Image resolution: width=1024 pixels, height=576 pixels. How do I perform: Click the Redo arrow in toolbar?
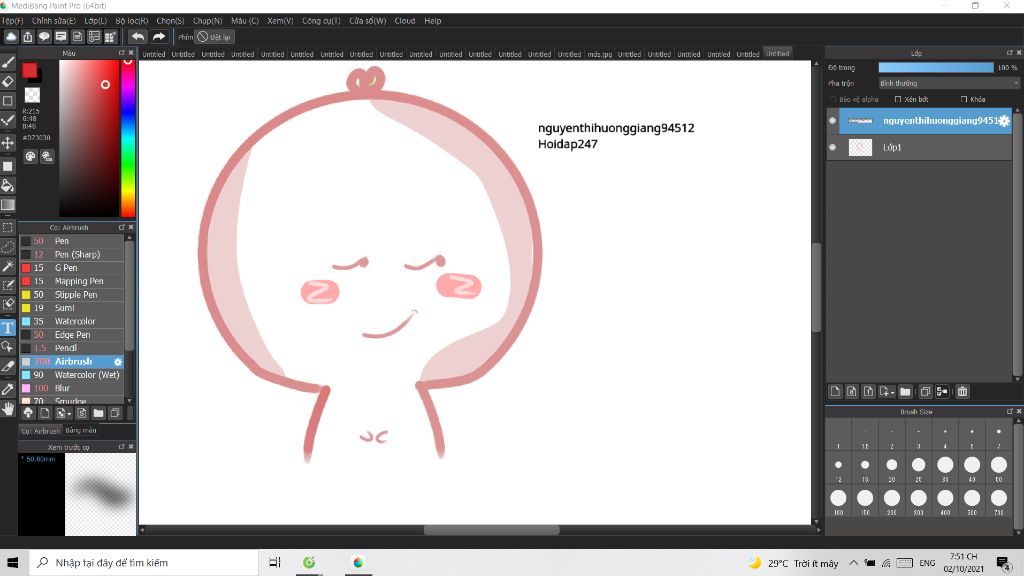[x=159, y=37]
